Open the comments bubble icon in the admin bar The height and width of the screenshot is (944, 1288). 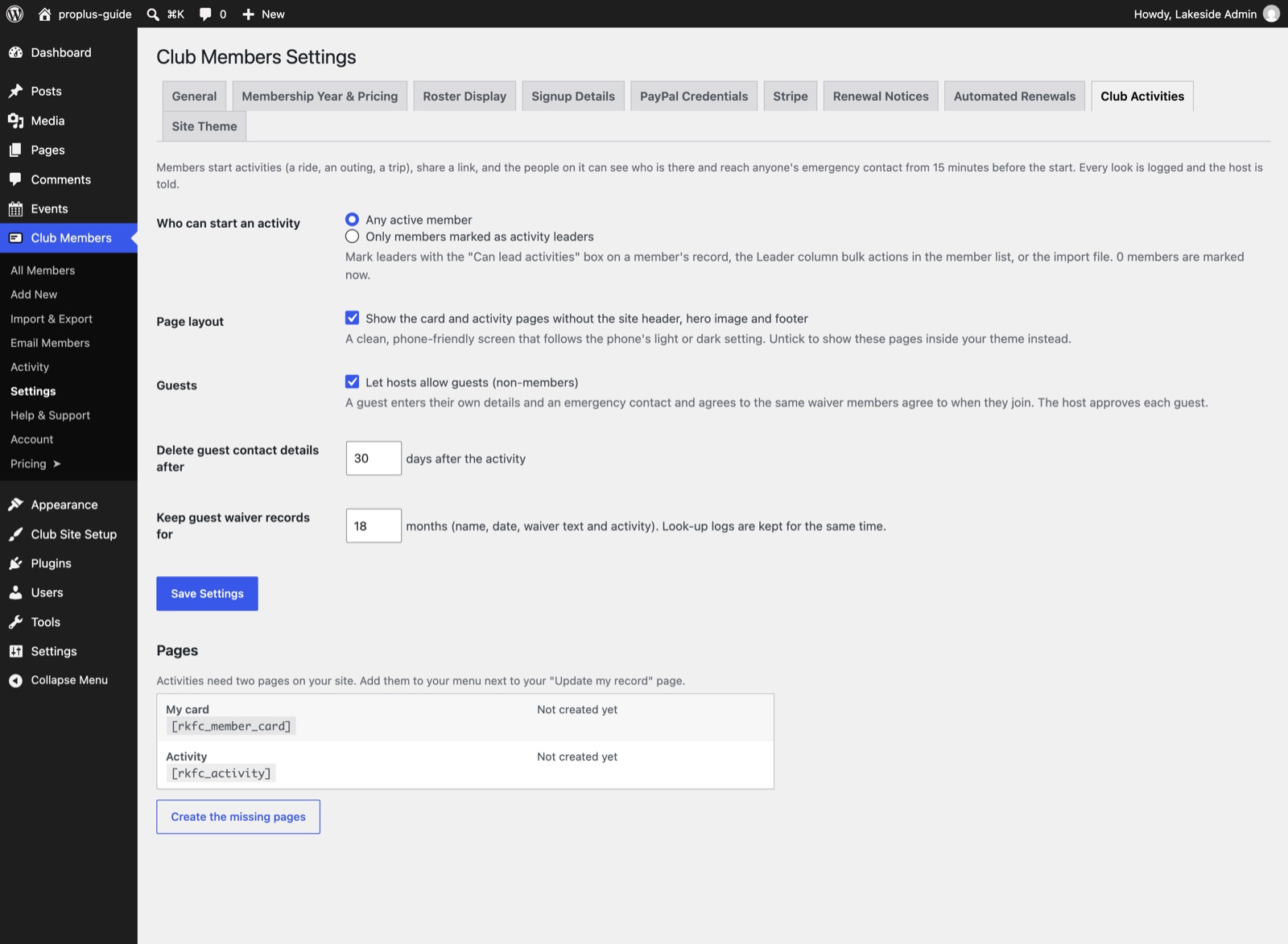click(x=205, y=14)
